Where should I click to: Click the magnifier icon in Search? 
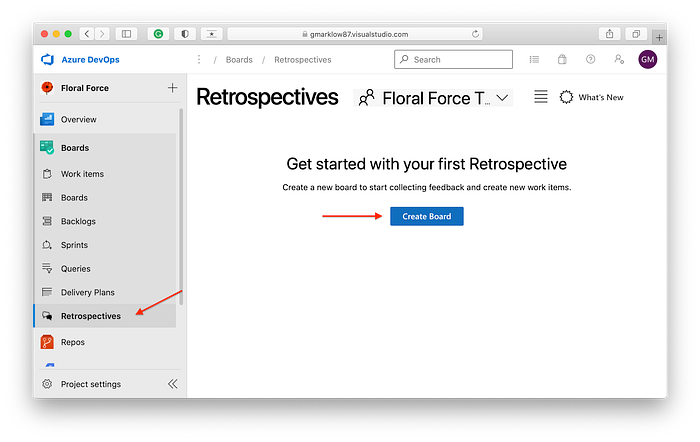(404, 59)
